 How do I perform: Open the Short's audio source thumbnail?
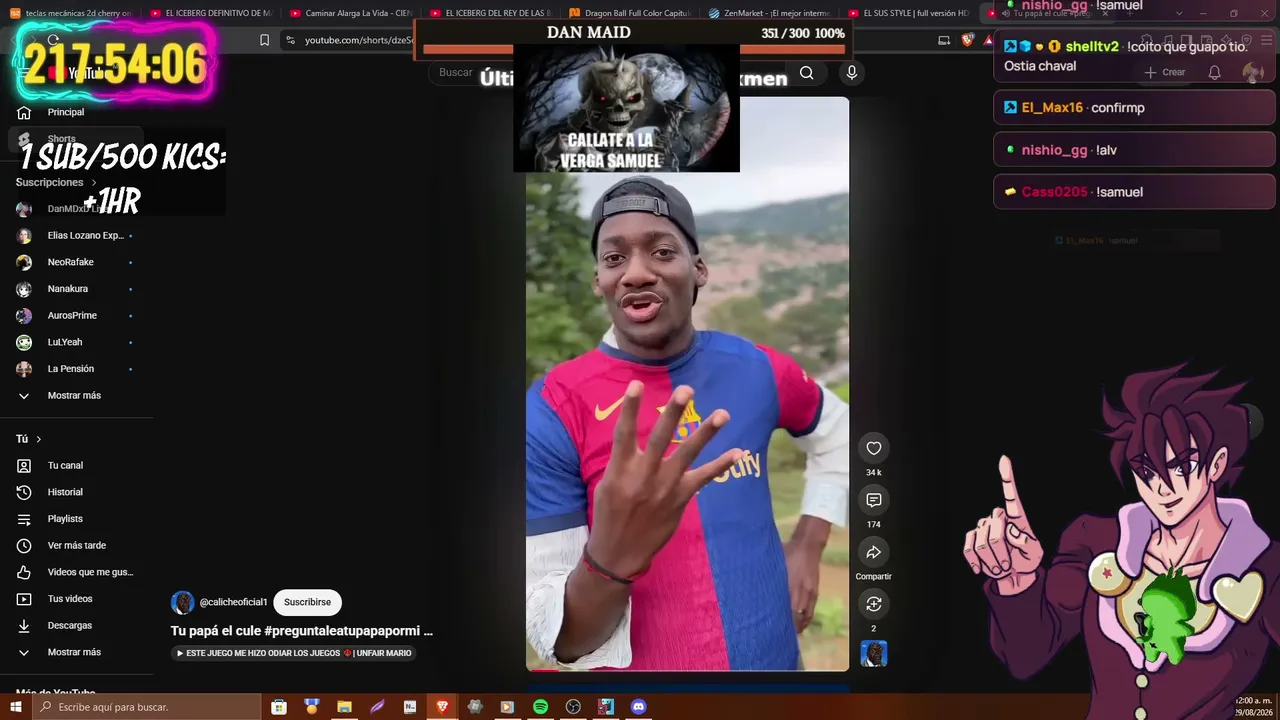[x=873, y=654]
